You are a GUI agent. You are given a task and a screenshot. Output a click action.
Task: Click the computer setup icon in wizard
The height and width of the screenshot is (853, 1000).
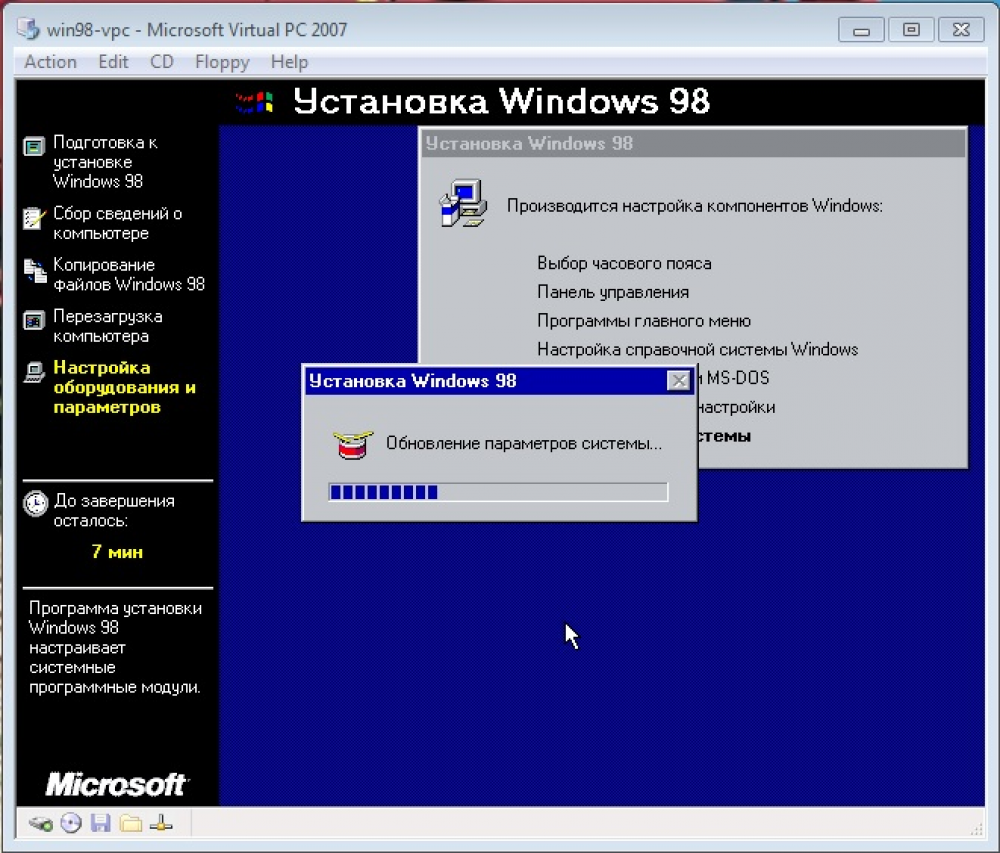pos(464,203)
